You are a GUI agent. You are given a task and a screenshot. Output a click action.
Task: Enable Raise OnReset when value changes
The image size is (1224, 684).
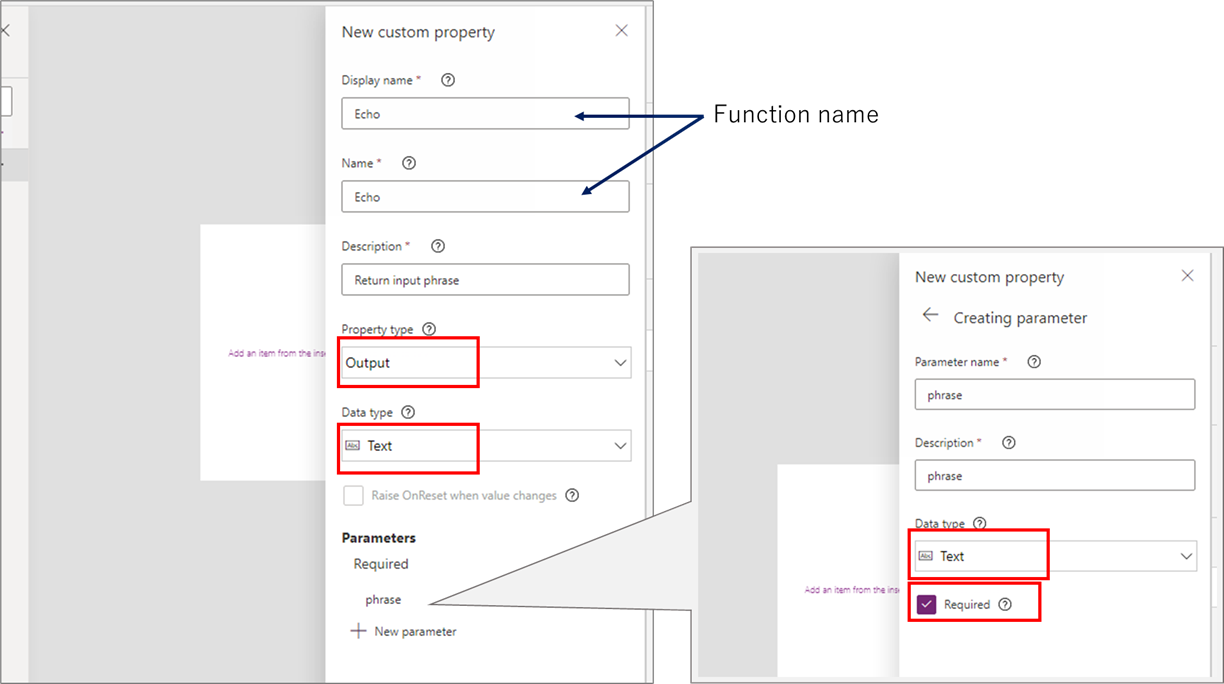click(x=353, y=495)
